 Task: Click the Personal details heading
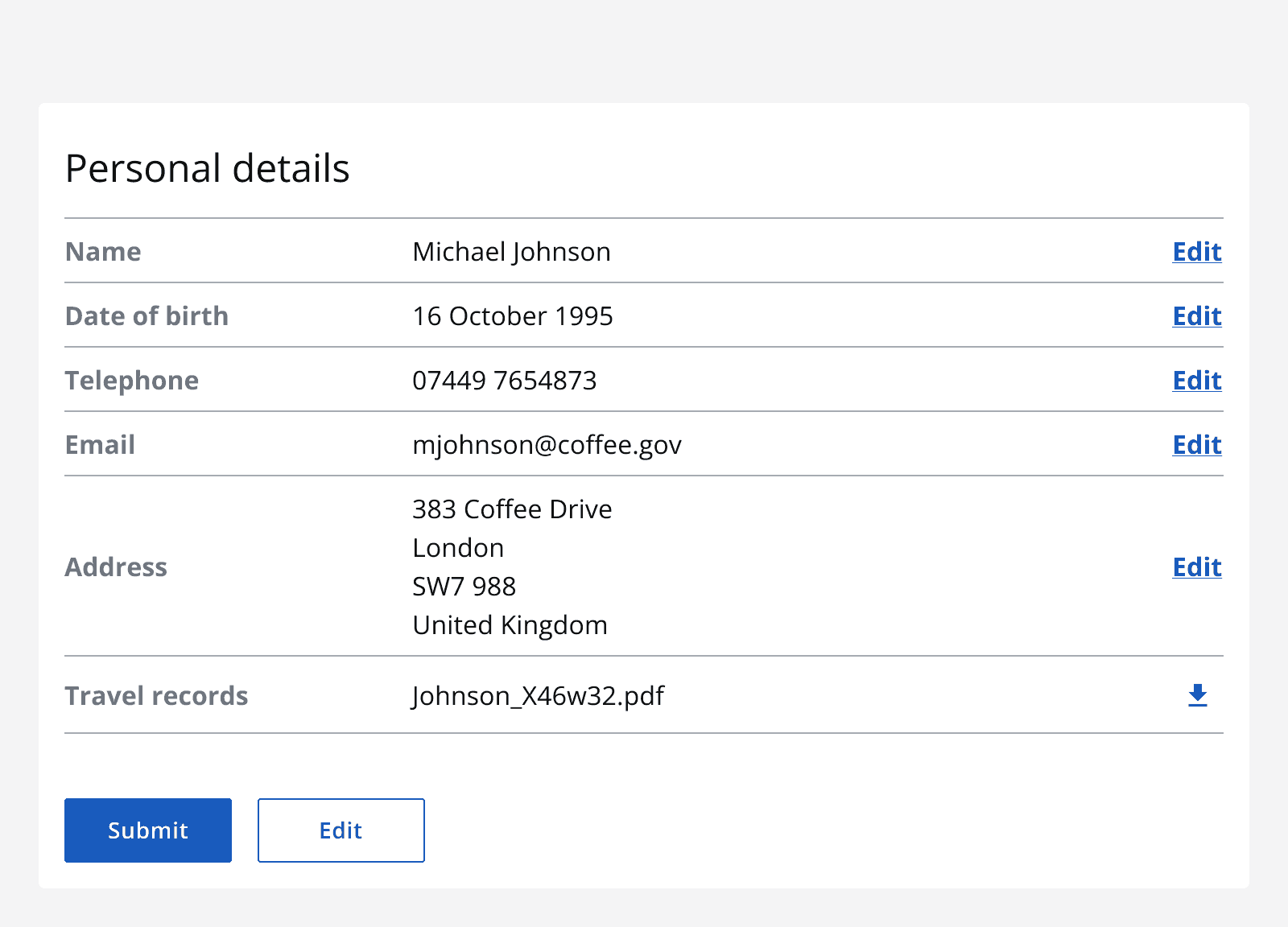(x=208, y=168)
